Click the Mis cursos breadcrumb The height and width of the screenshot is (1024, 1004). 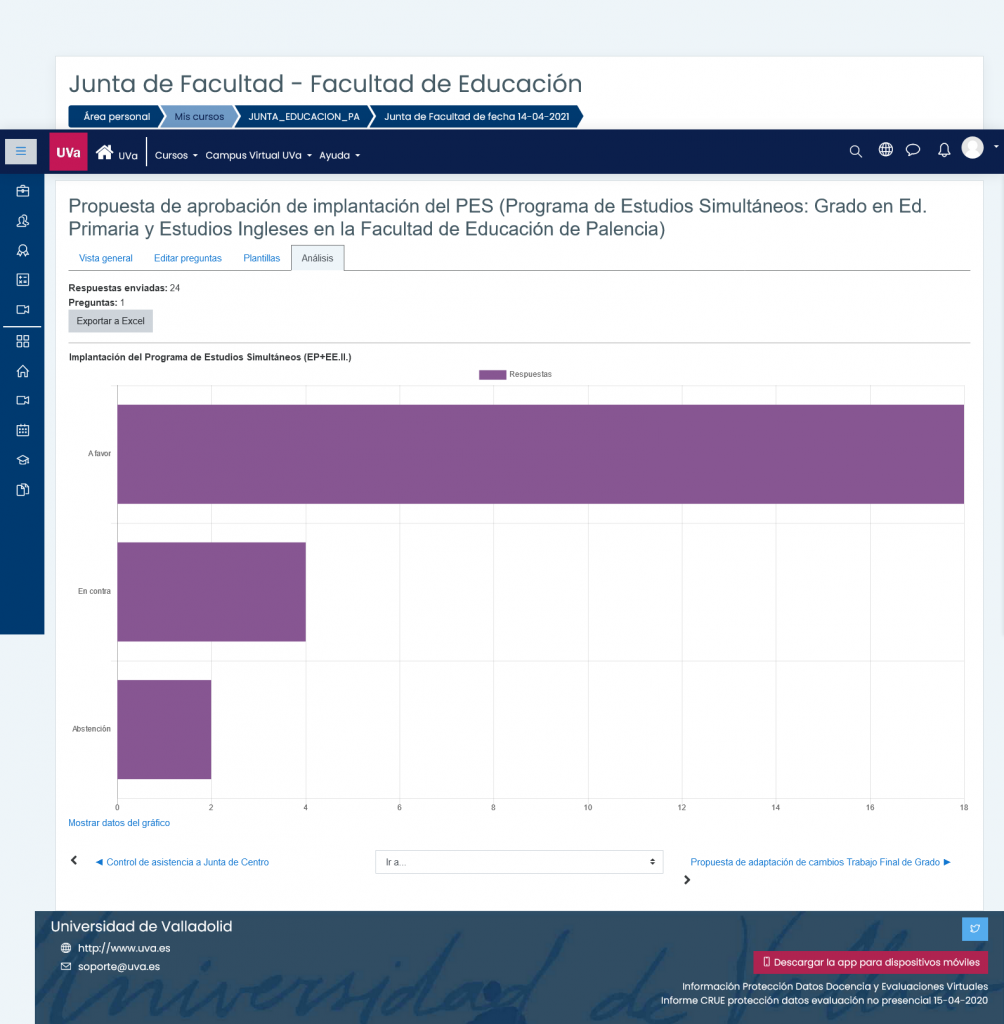[x=199, y=117]
